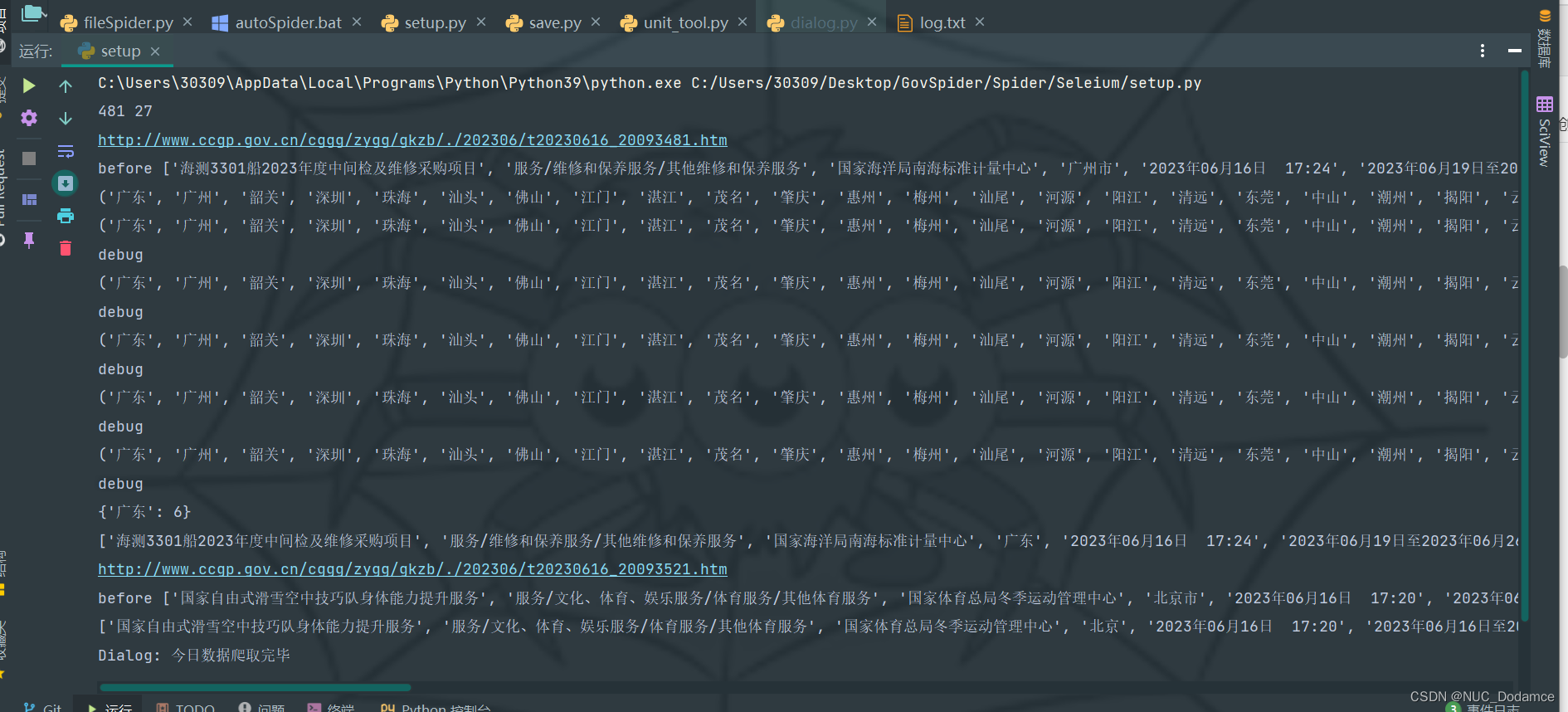Close the unit_tool.py tab
This screenshot has height=712, width=1568.
tap(743, 22)
